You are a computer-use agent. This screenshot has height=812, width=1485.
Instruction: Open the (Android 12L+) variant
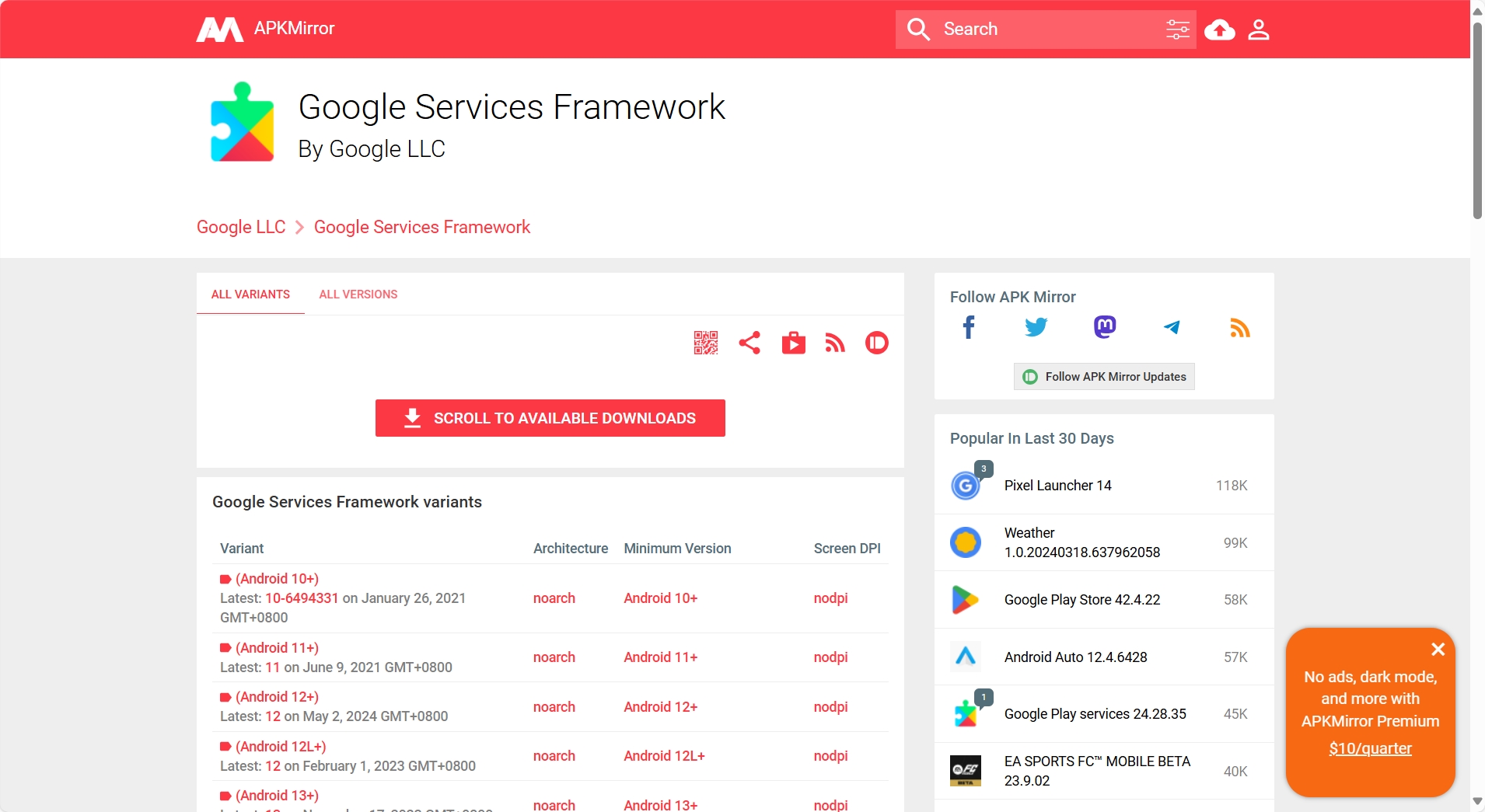pyautogui.click(x=281, y=747)
